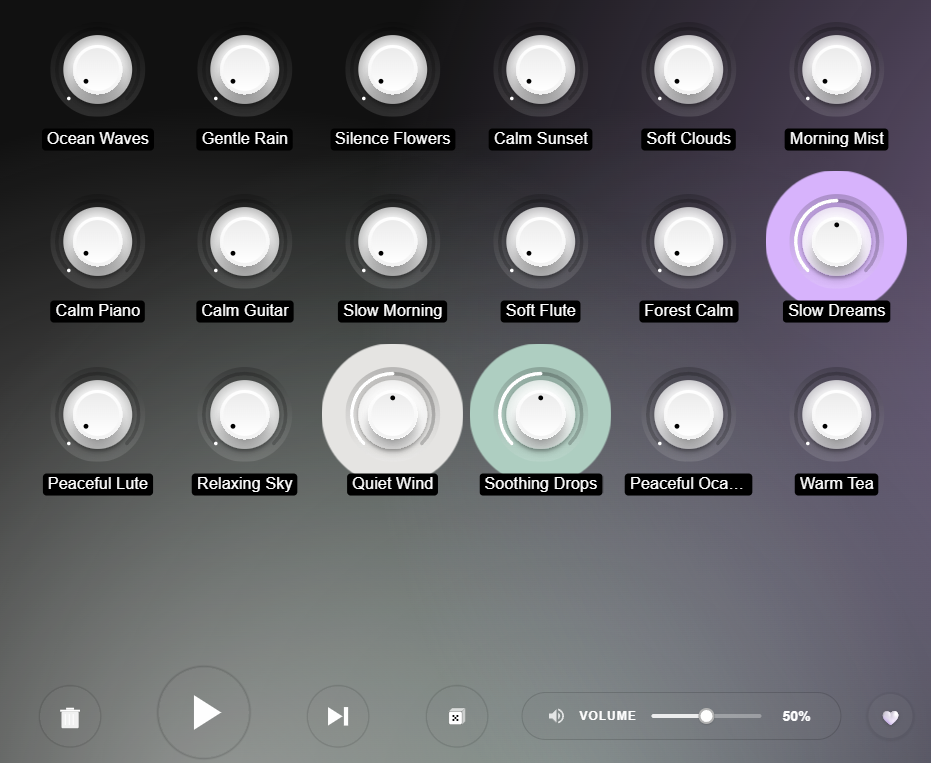
Task: Click the dice randomize icon
Action: [456, 716]
